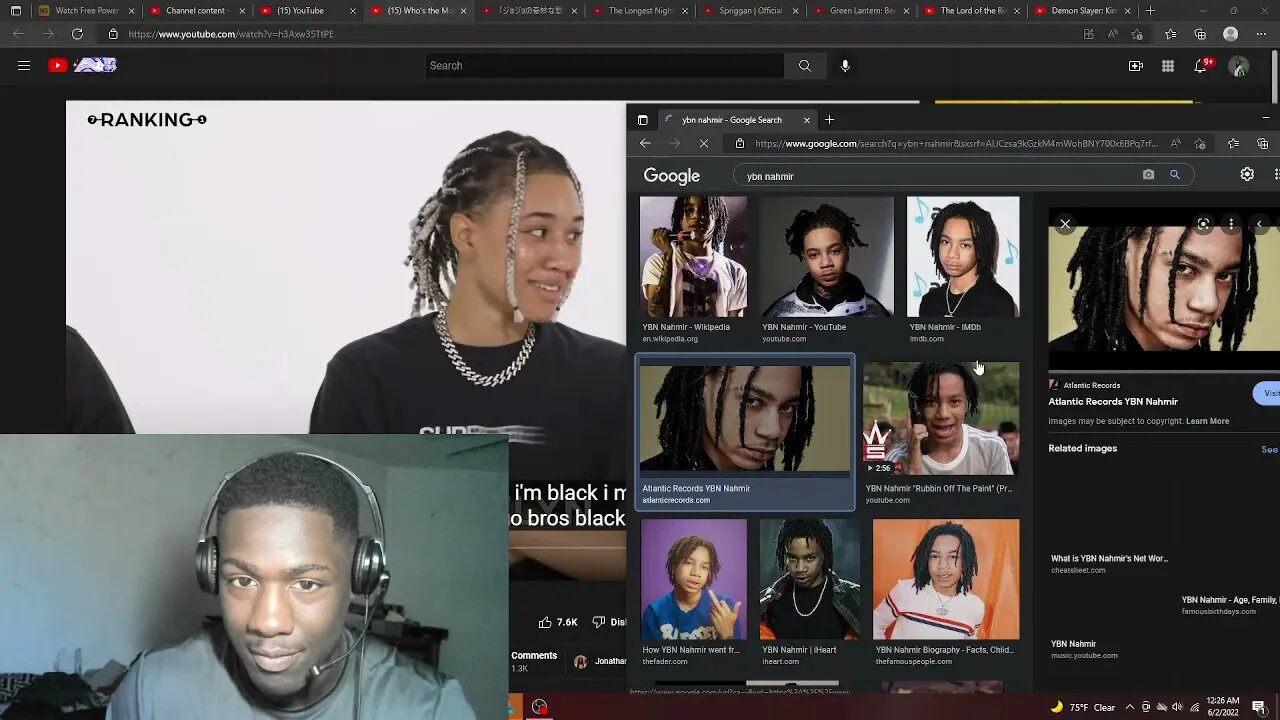Switch to The Longest Night tab
This screenshot has height=720, width=1280.
click(639, 11)
